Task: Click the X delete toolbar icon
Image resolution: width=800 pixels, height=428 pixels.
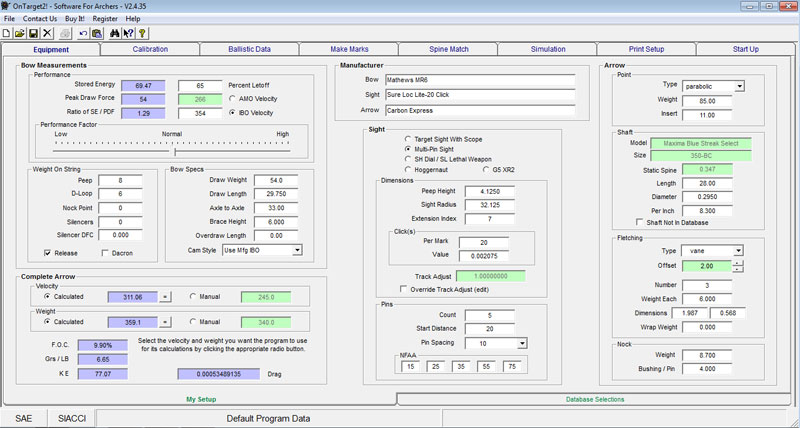Action: click(47, 33)
